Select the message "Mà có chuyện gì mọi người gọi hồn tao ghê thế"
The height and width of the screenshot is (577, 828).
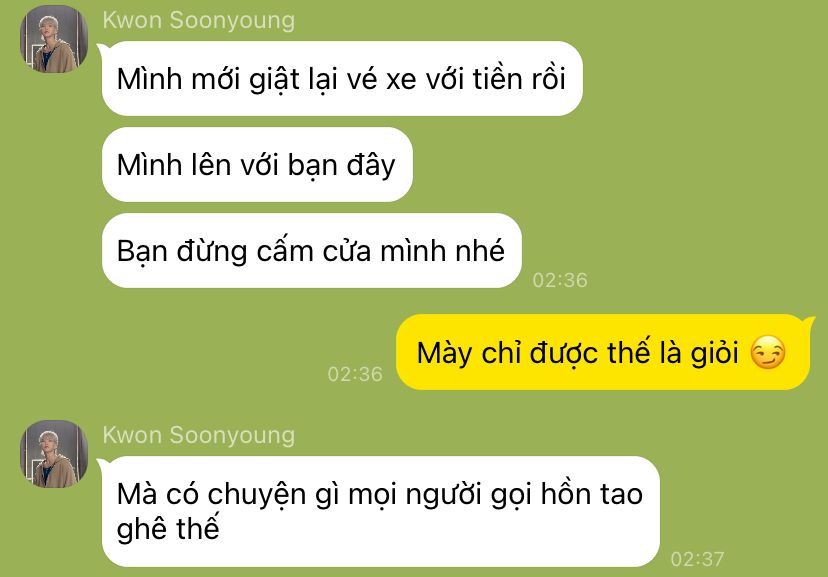click(380, 512)
